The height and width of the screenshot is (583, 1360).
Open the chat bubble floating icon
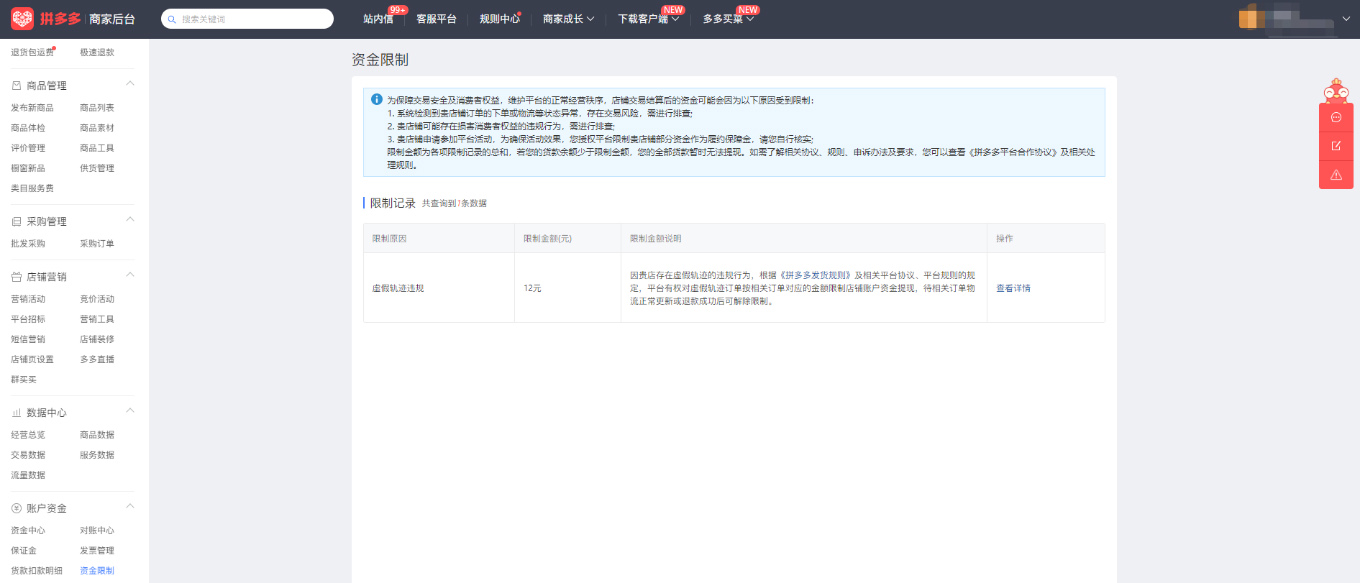coord(1336,117)
